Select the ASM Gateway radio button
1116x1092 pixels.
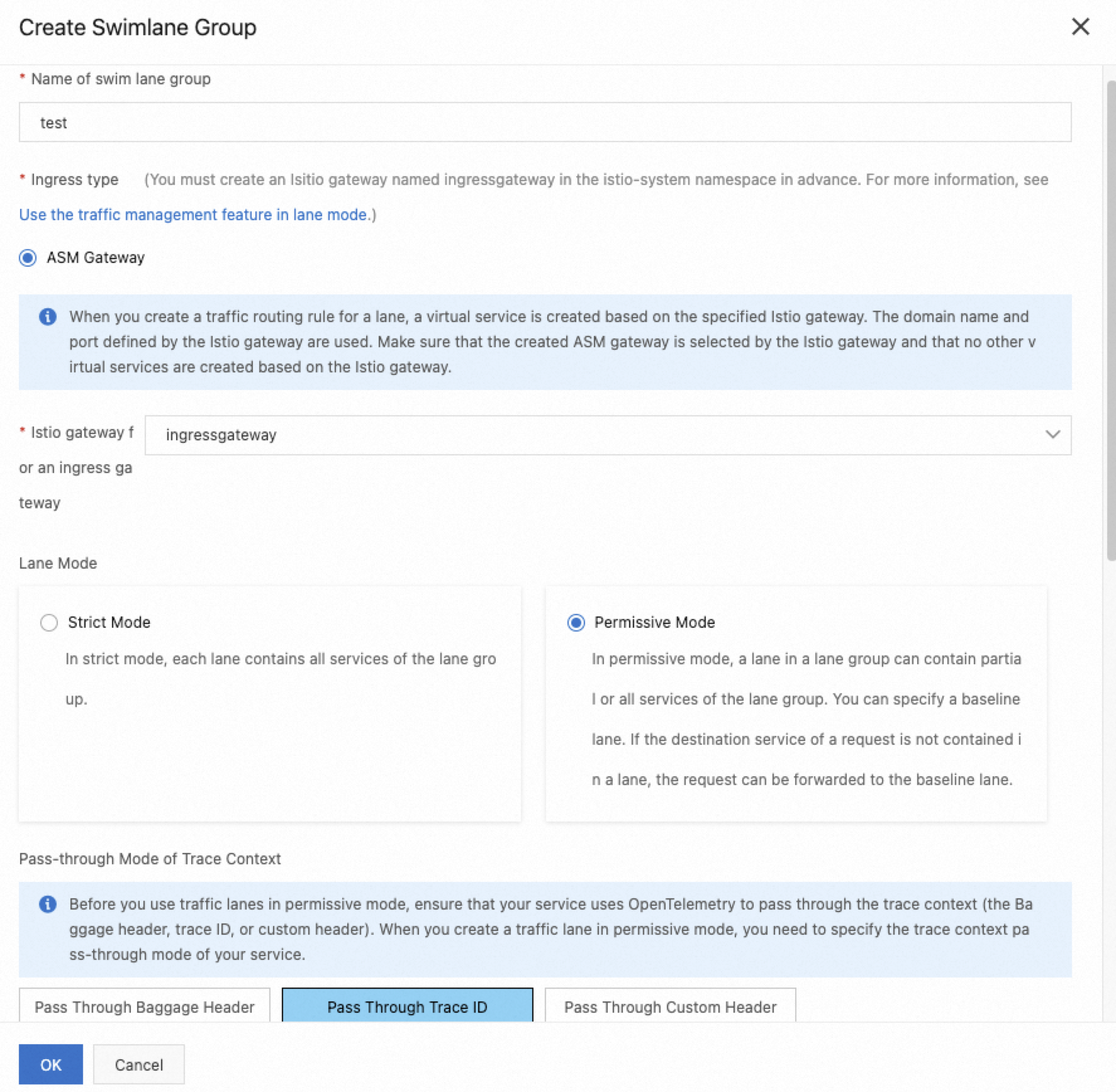click(28, 258)
